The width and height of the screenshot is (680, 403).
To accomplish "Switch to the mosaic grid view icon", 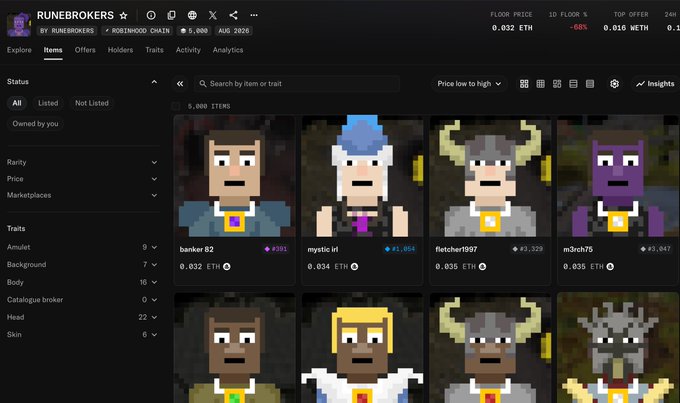I will (557, 84).
